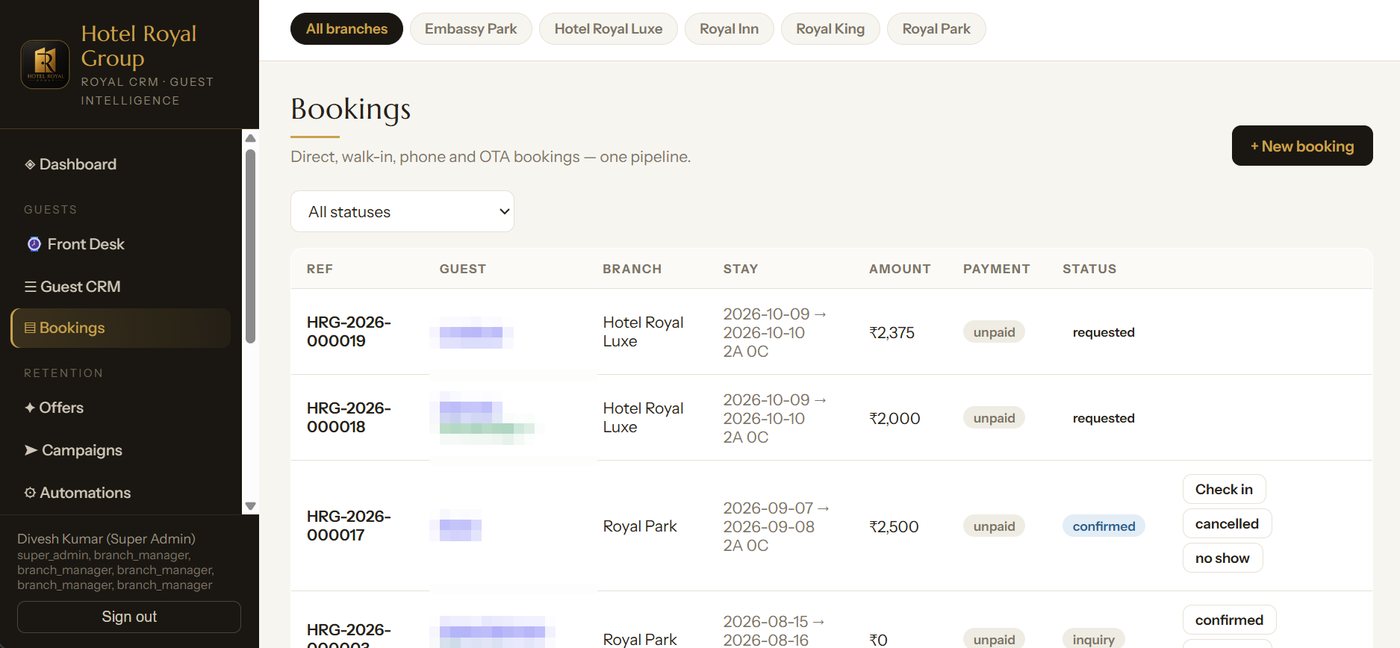Filter by Royal Inn branch

tap(729, 29)
